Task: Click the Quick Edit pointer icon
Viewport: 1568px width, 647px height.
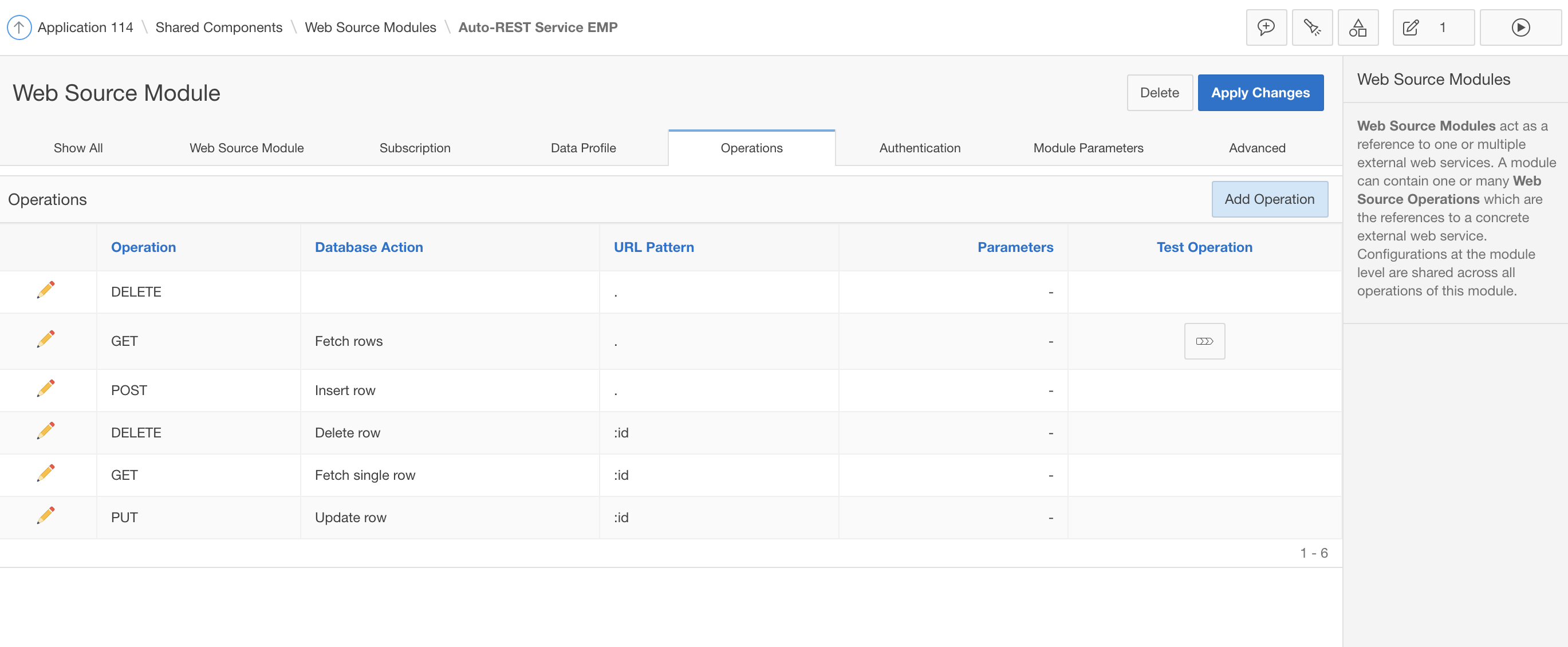Action: coord(1312,27)
